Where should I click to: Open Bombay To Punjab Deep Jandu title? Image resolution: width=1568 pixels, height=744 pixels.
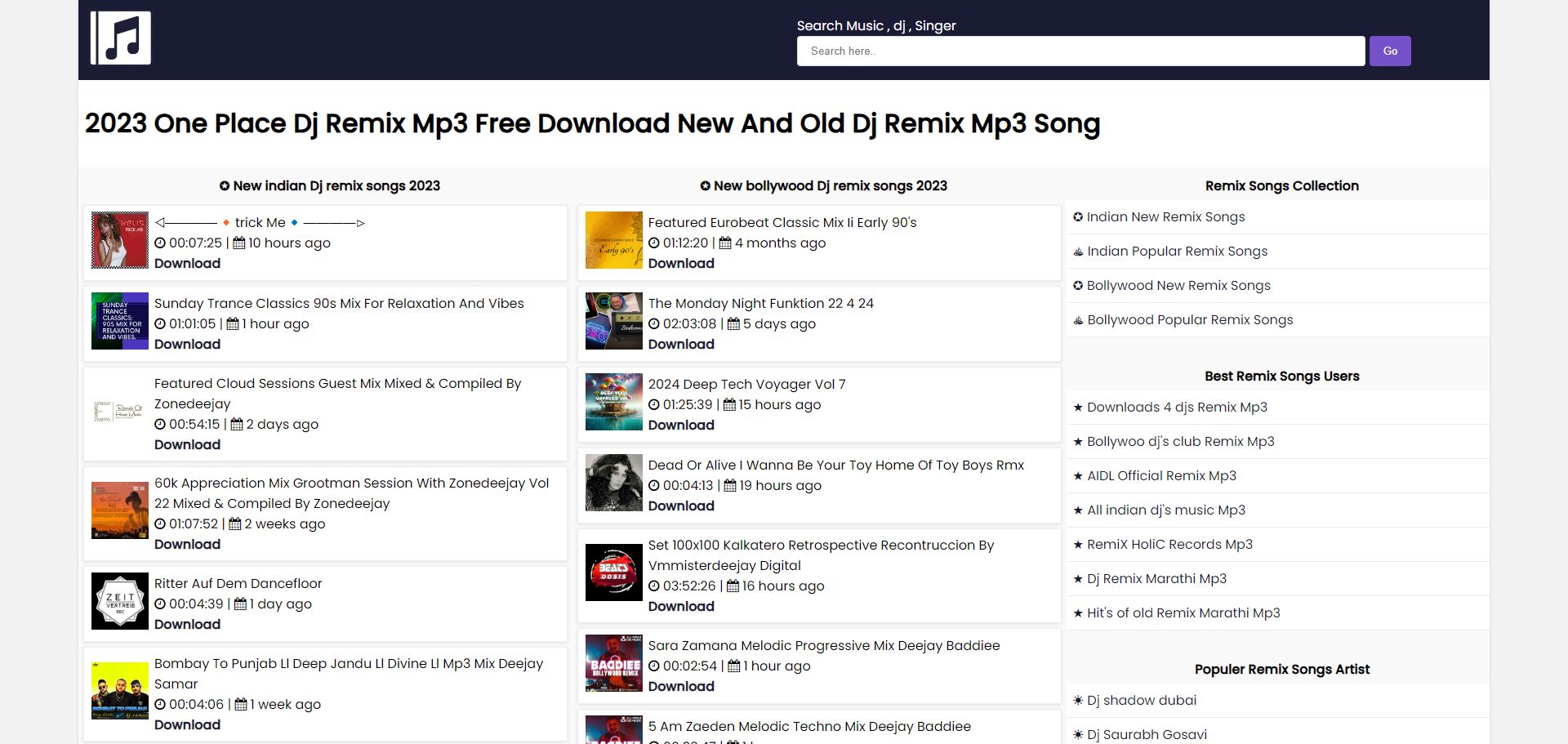pos(349,674)
